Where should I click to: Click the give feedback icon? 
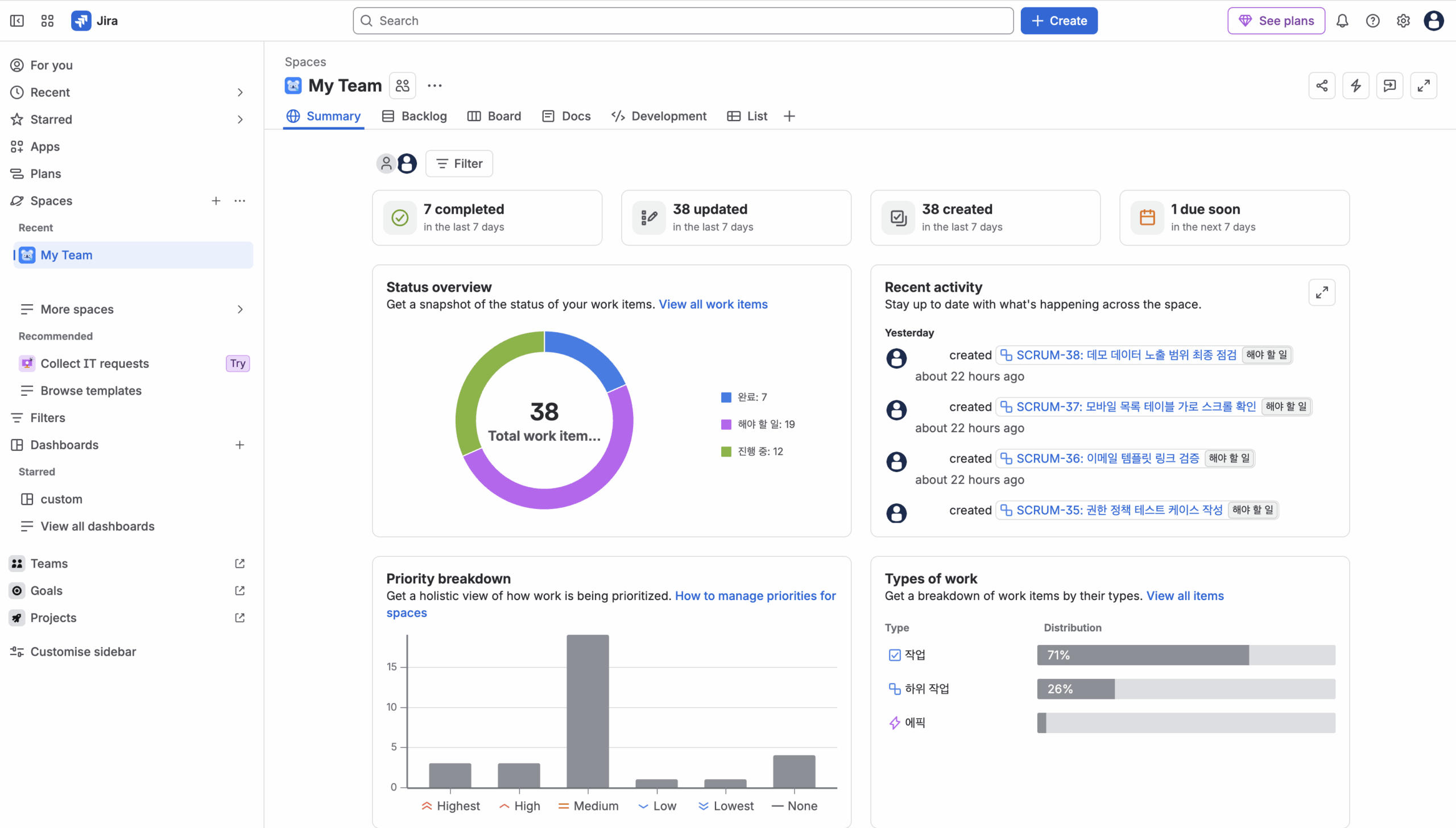[x=1389, y=86]
